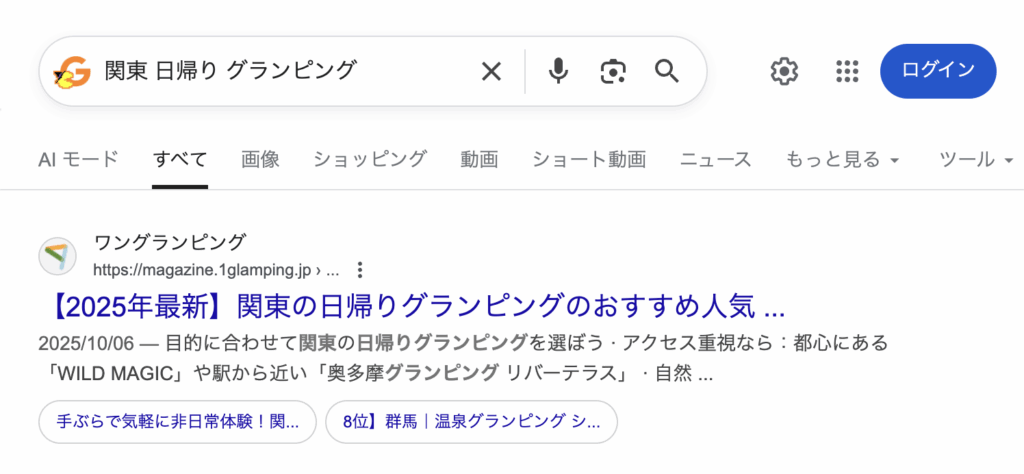Click the 8位】群馬｜温泉グランピング chip
Image resolution: width=1024 pixels, height=474 pixels.
pos(471,422)
